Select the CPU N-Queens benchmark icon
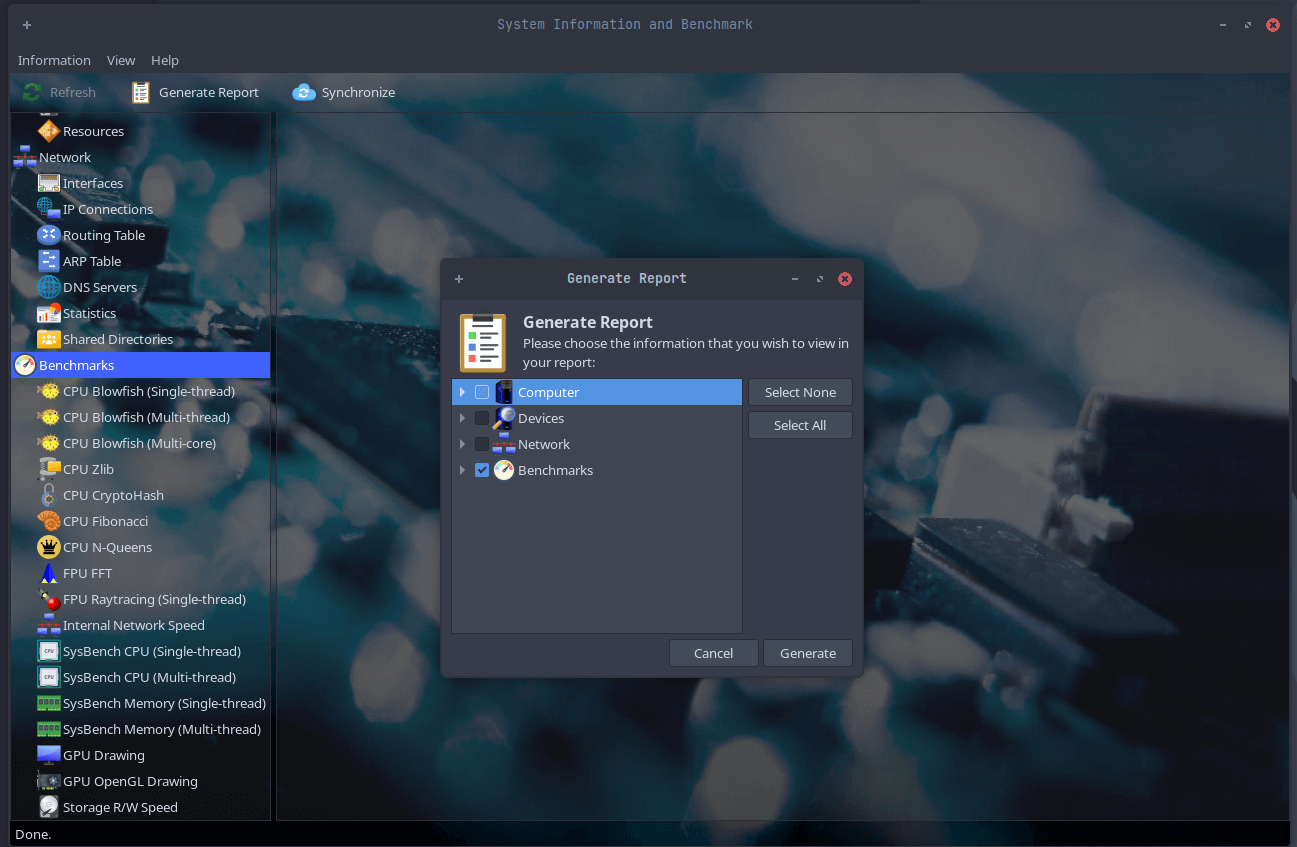1297x847 pixels. 48,547
